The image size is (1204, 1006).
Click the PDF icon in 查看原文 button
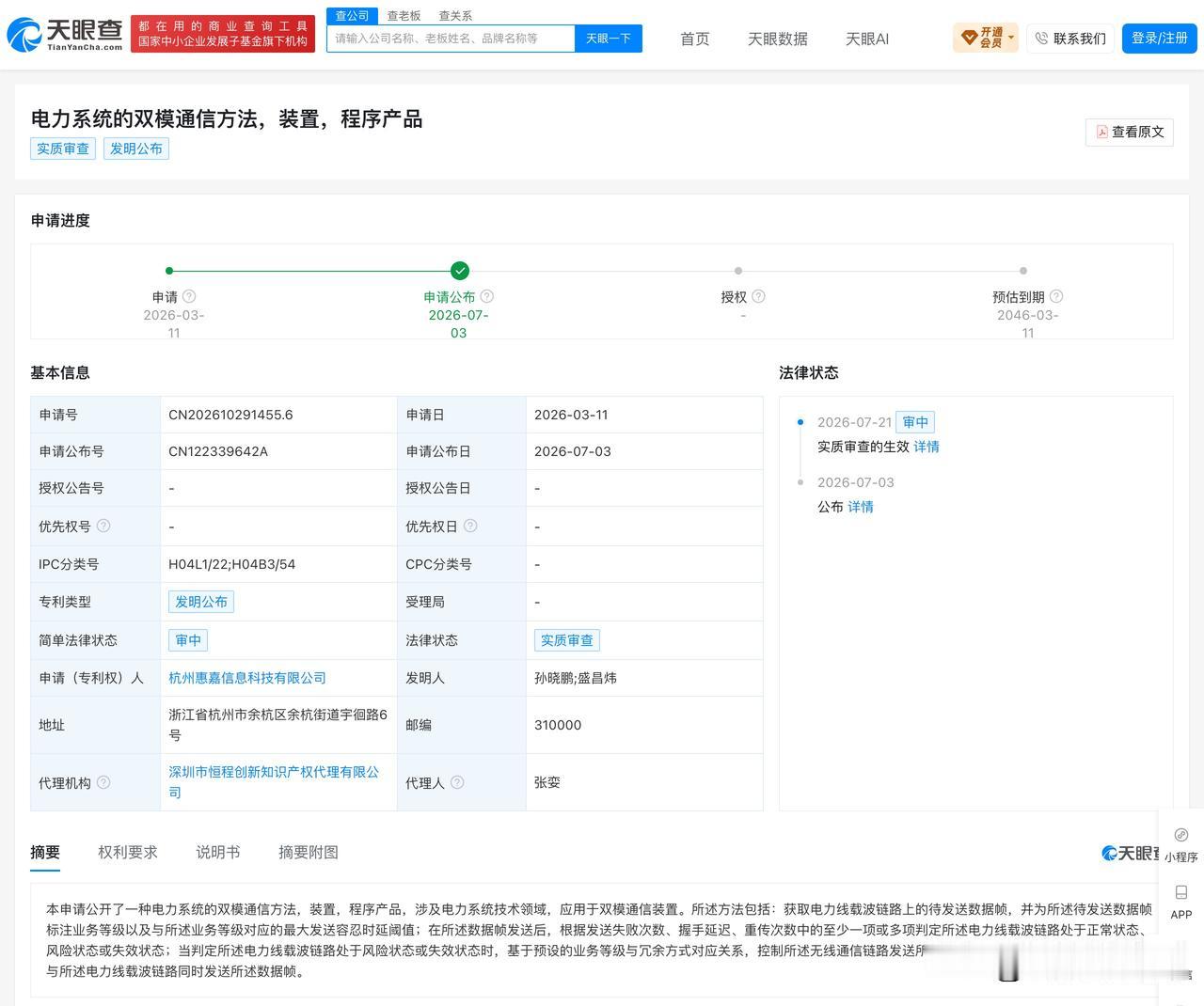1101,132
